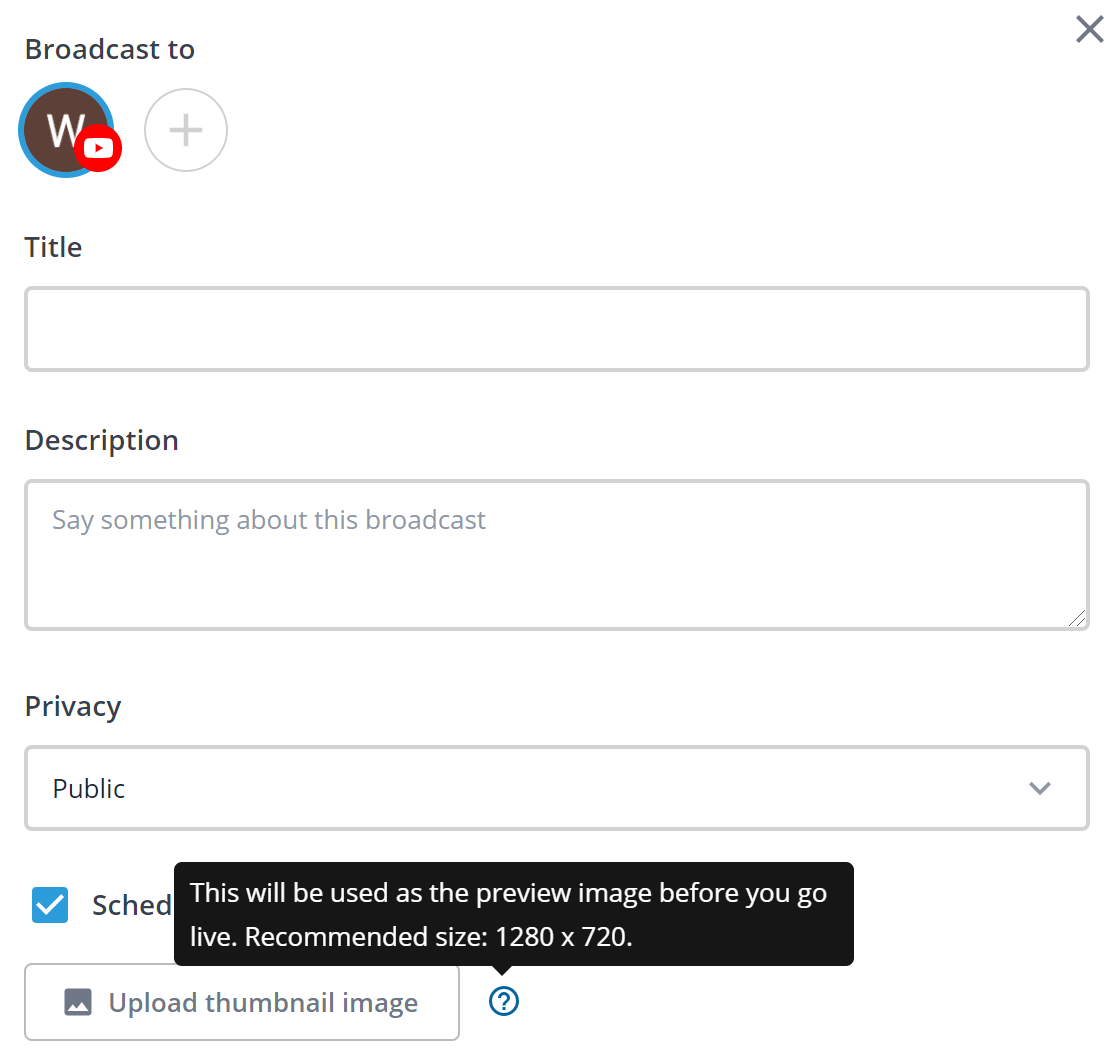Grab the description resize handle corner
The width and height of the screenshot is (1108, 1063).
click(1077, 618)
